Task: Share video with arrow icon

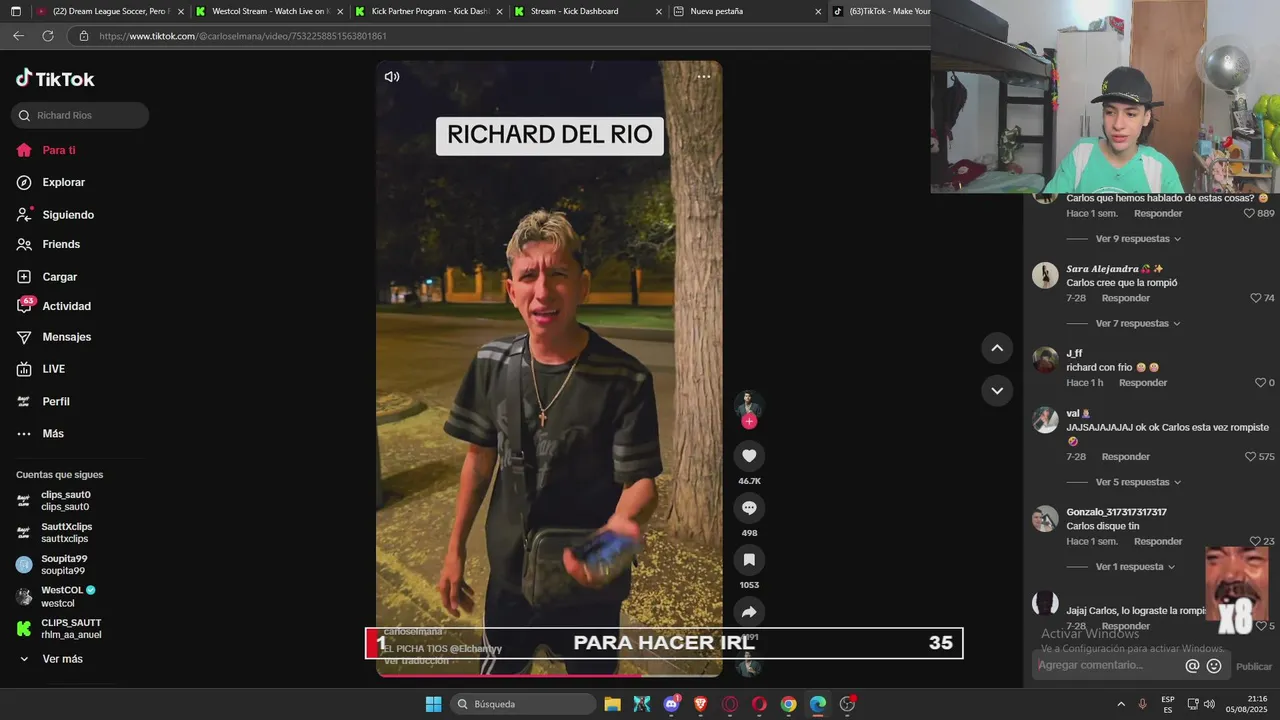Action: pyautogui.click(x=749, y=611)
